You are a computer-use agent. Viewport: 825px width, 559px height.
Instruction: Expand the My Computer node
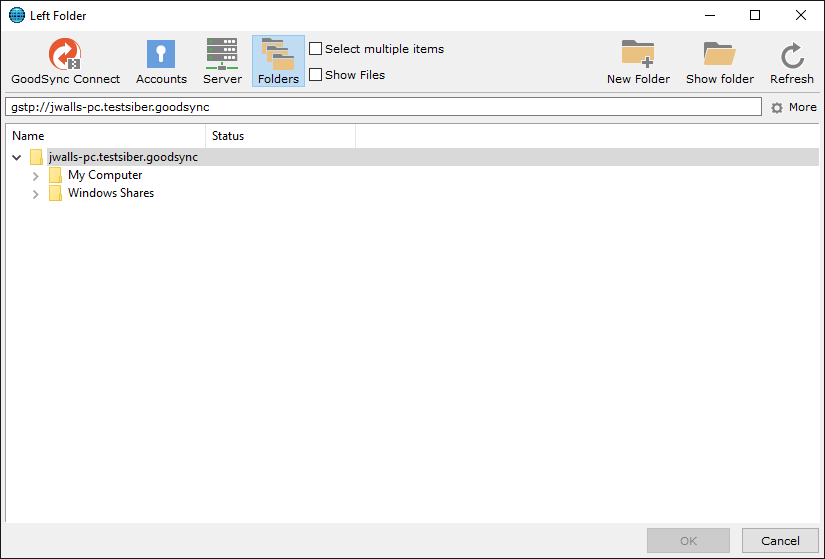pos(36,176)
